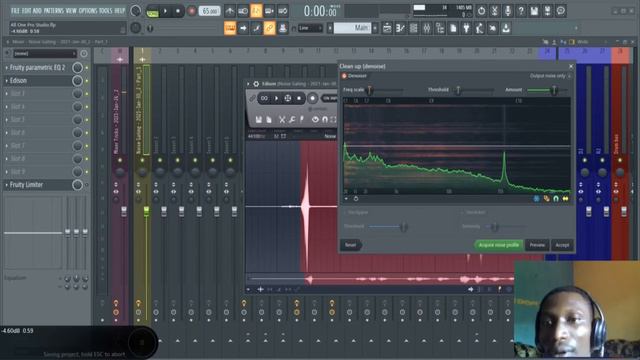Open the Slot 8 menu arrow
The width and height of the screenshot is (640, 360).
pyautogui.click(x=7, y=159)
